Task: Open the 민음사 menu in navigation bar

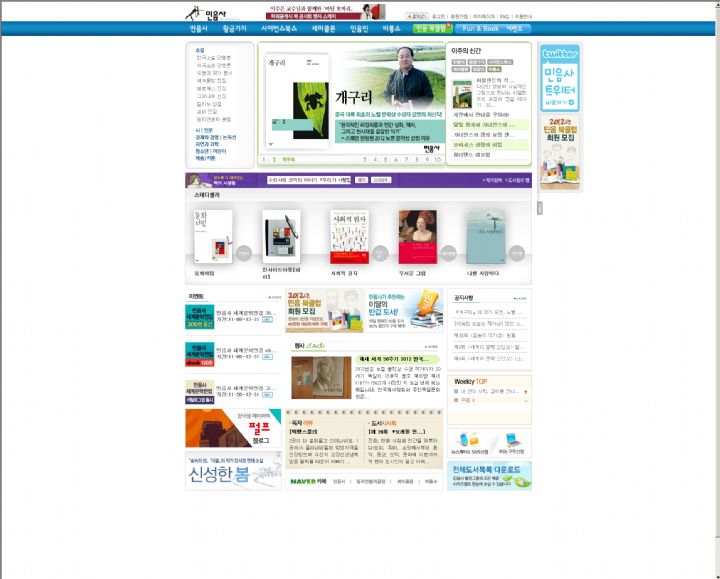Action: point(199,29)
